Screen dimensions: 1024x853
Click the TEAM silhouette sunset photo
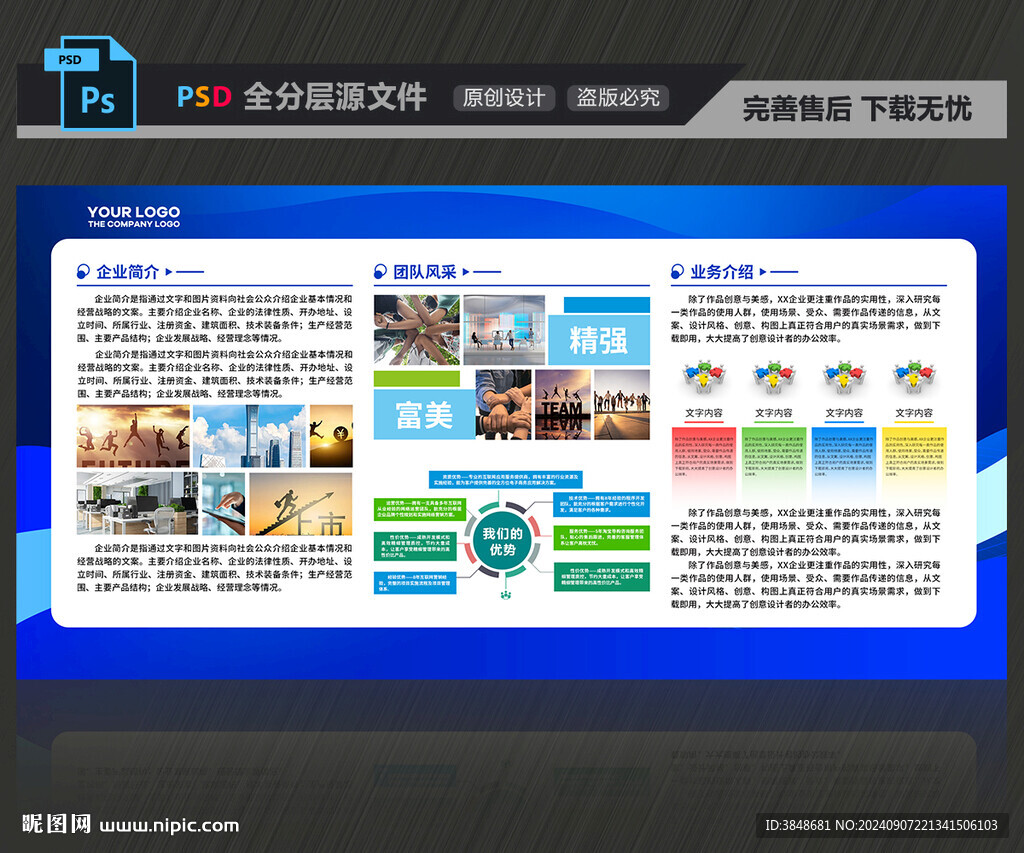coord(562,404)
